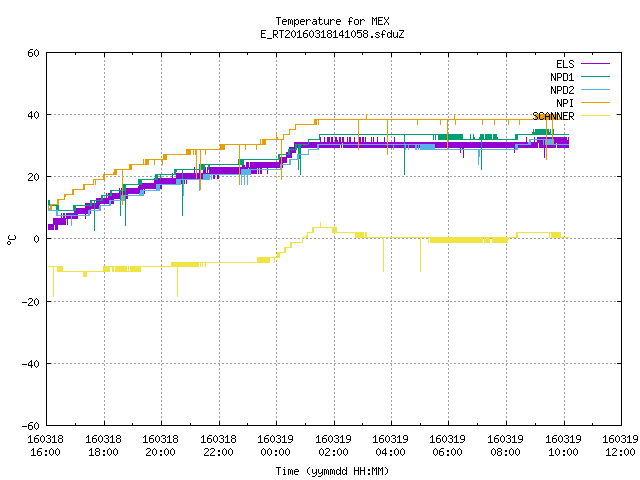Click the x-axis label 160318 20:00
Image resolution: width=640 pixels, height=480 pixels.
[161, 446]
